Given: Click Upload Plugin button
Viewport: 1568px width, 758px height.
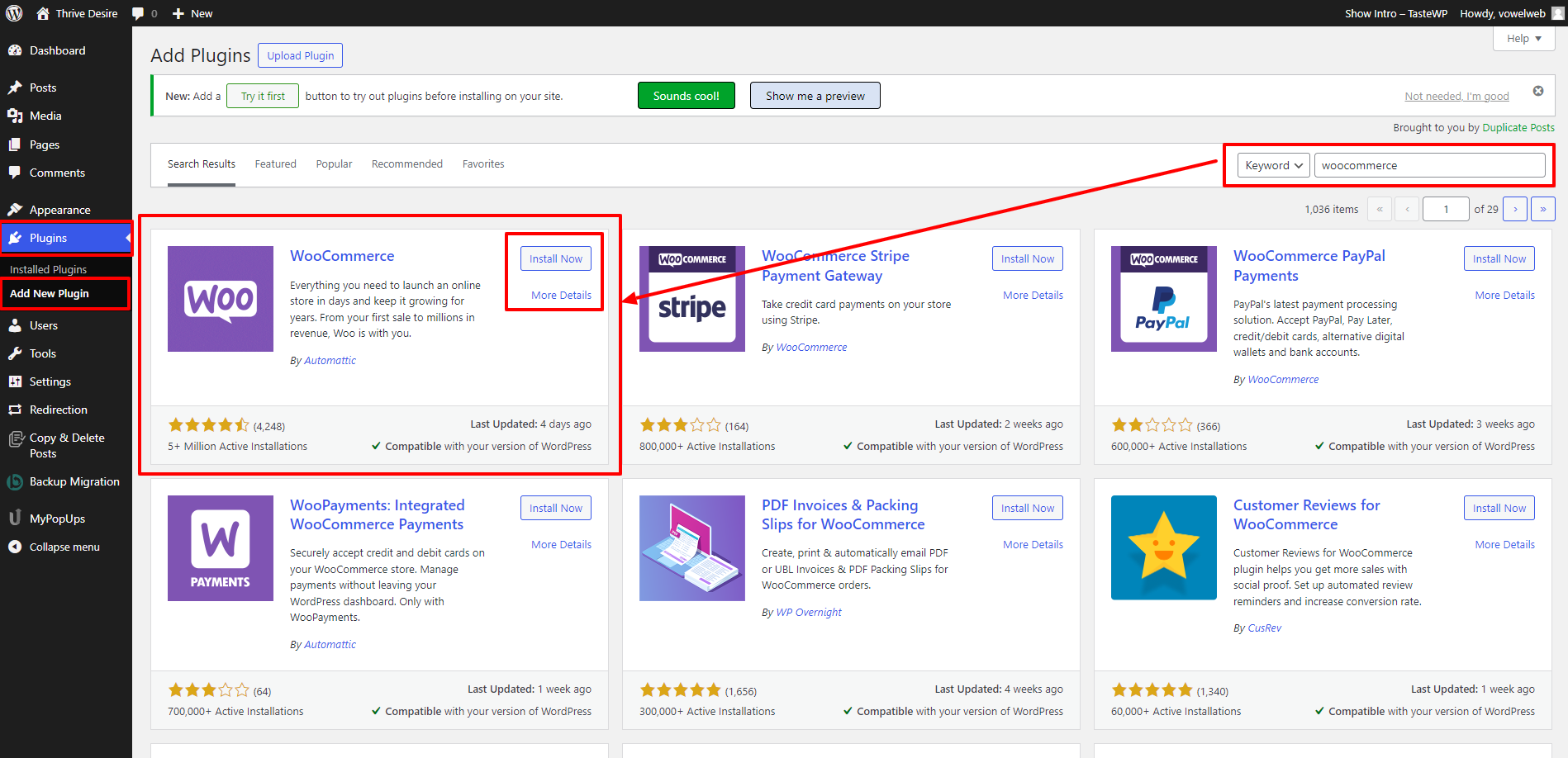Looking at the screenshot, I should tap(301, 55).
